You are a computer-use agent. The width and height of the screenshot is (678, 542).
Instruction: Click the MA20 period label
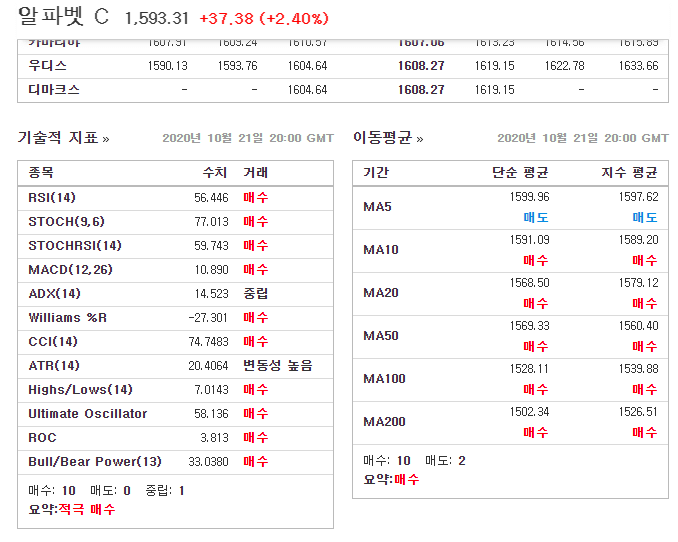pyautogui.click(x=381, y=293)
